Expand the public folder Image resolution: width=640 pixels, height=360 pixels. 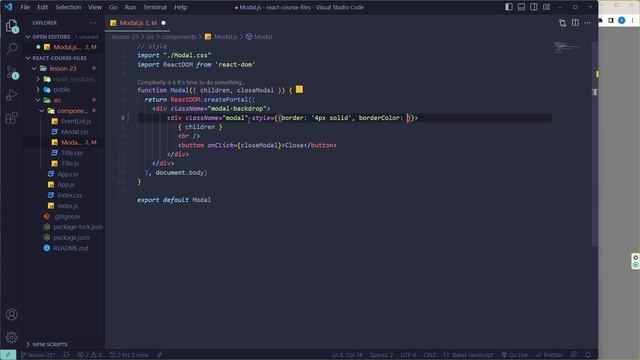(63, 89)
